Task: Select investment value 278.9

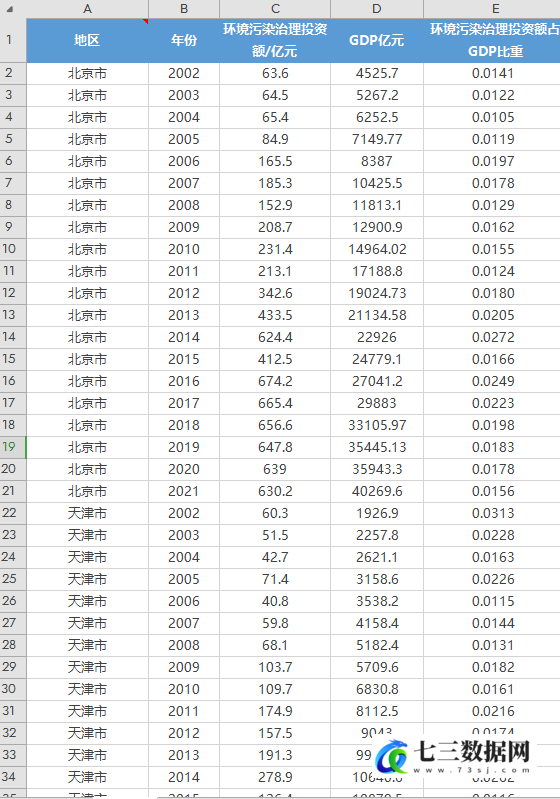Action: pos(275,777)
